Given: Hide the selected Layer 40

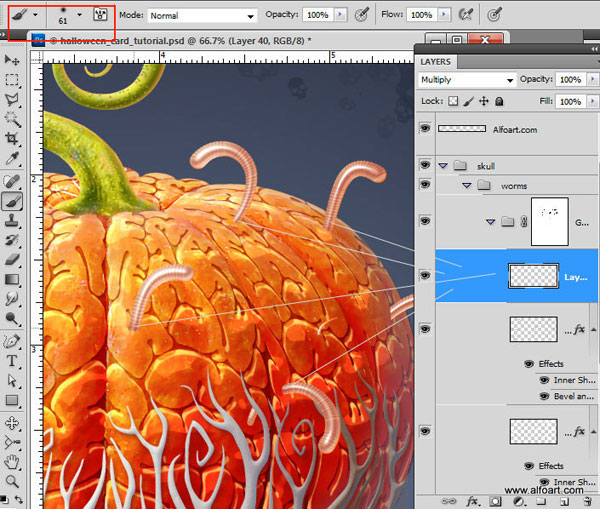Looking at the screenshot, I should point(425,275).
